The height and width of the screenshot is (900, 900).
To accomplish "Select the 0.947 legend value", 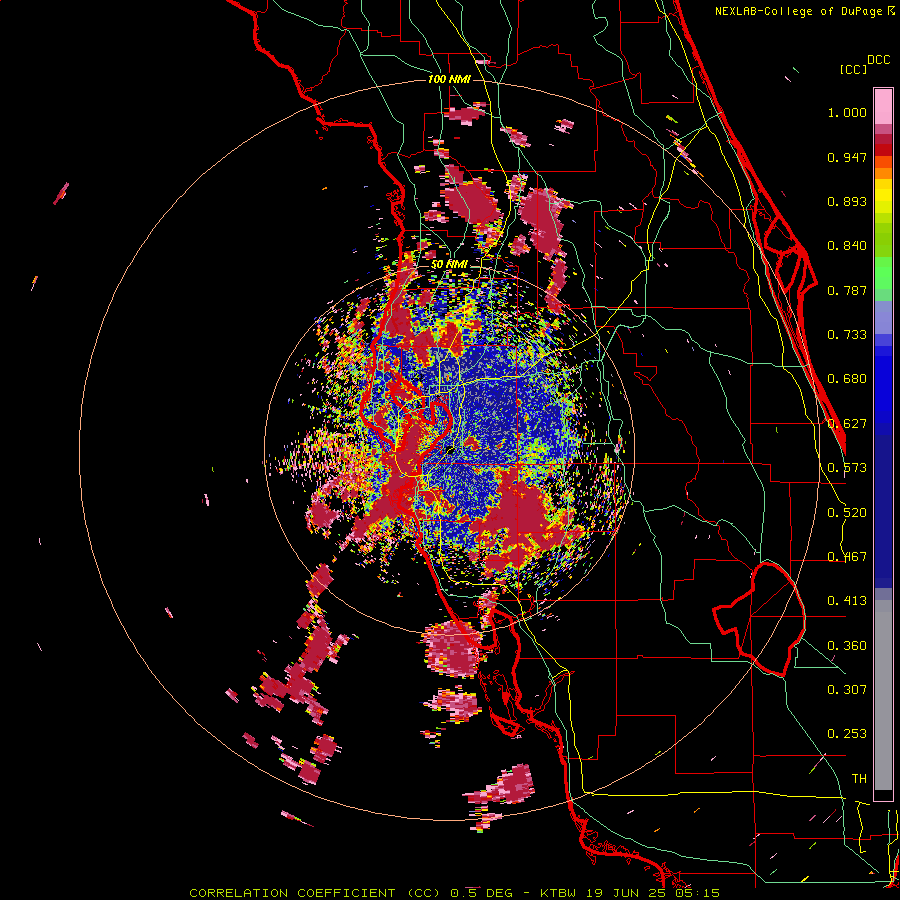I will (x=847, y=157).
